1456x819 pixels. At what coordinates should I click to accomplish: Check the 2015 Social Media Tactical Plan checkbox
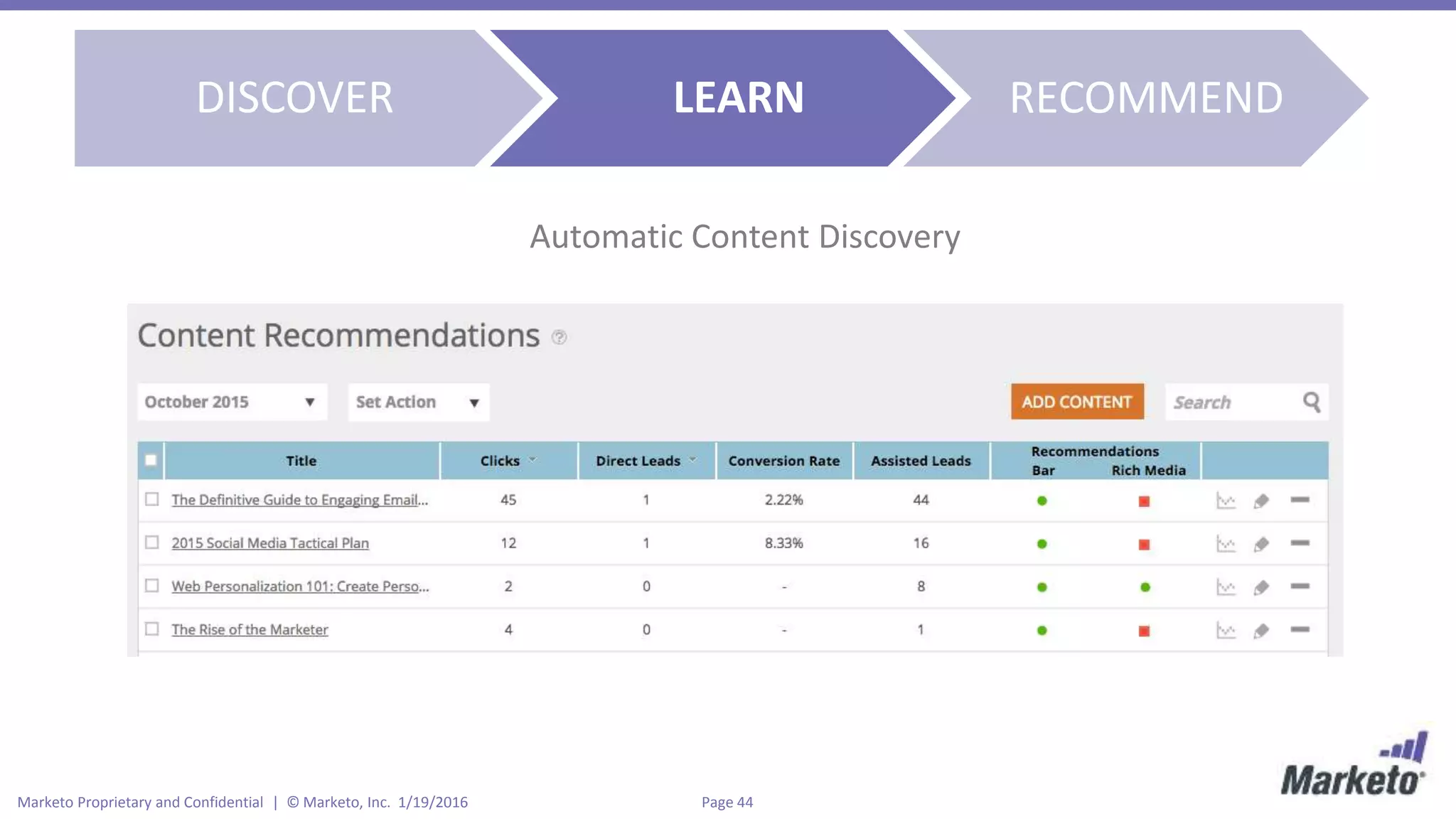[151, 542]
